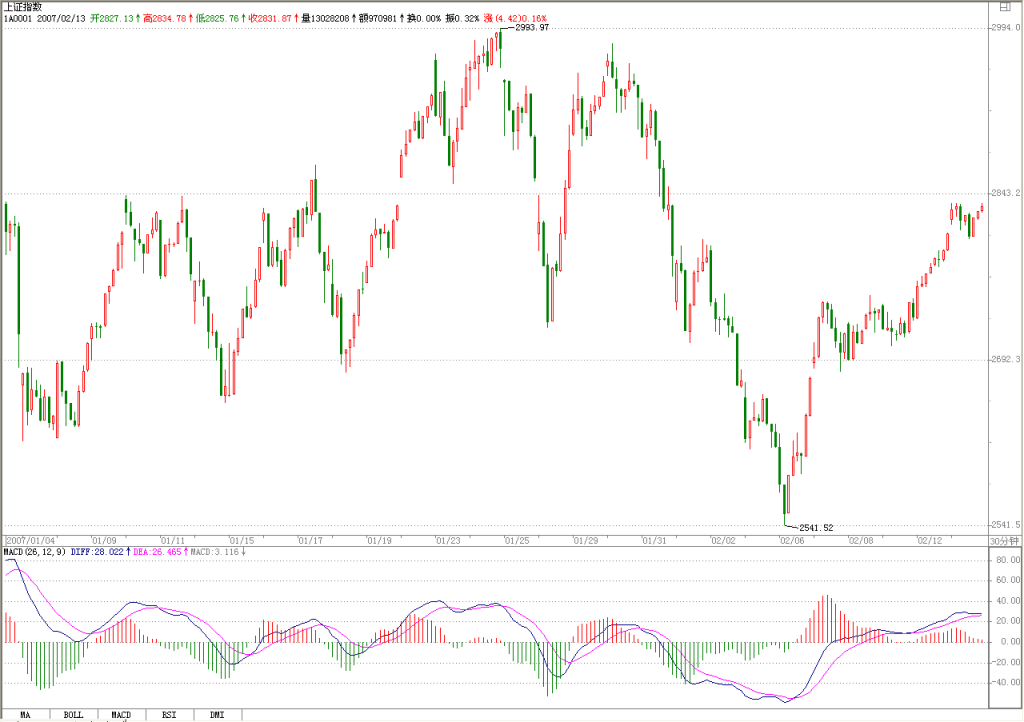Open the DMI indicator tab
Viewport: 1024px width, 722px height.
coord(217,715)
